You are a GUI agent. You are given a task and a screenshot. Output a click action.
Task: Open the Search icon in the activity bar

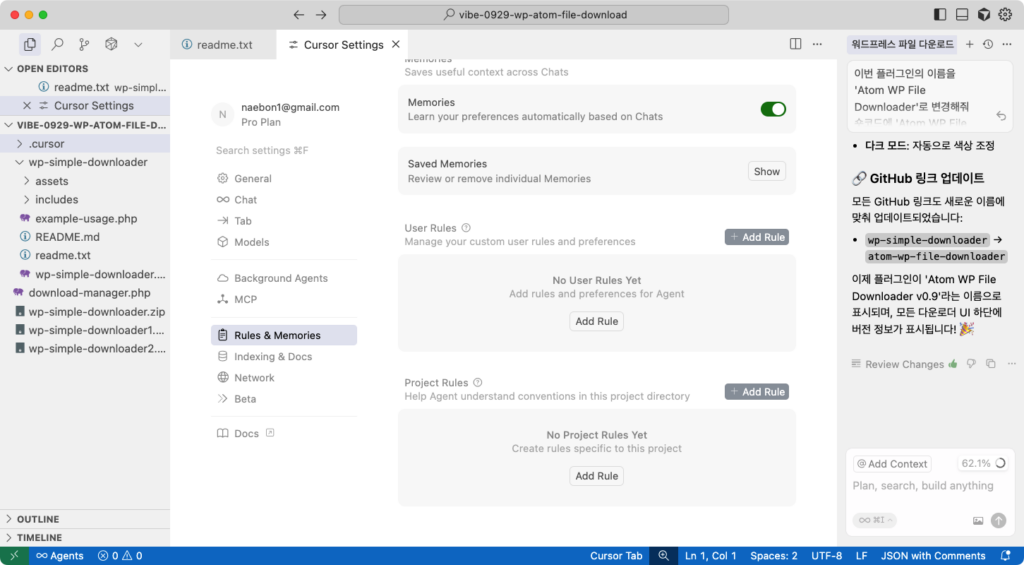(57, 45)
